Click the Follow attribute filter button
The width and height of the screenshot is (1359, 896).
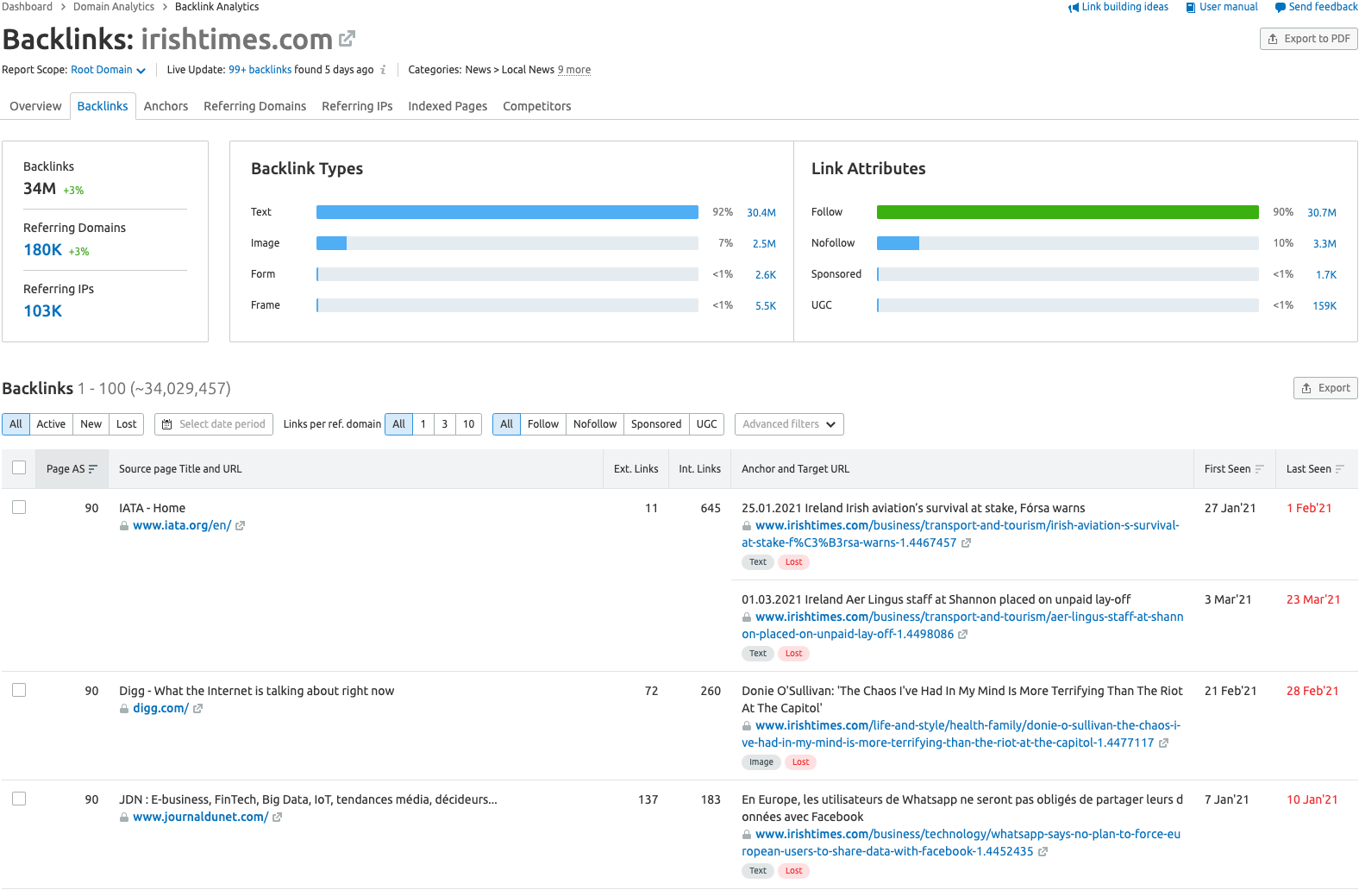coord(543,424)
